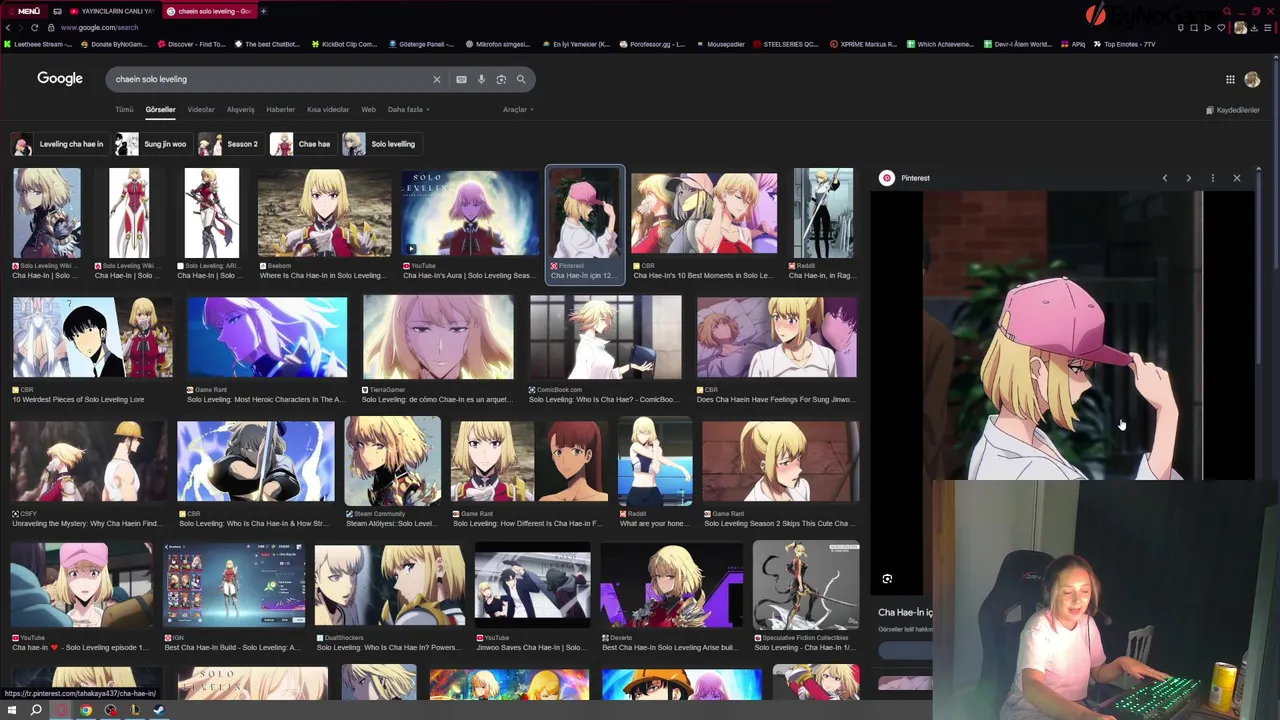Switch to the Haberler tab
The height and width of the screenshot is (720, 1280).
[x=280, y=109]
